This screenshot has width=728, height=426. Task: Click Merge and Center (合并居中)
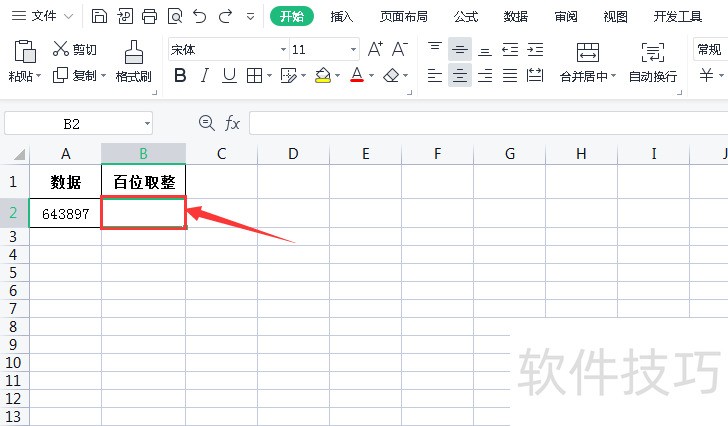click(588, 62)
